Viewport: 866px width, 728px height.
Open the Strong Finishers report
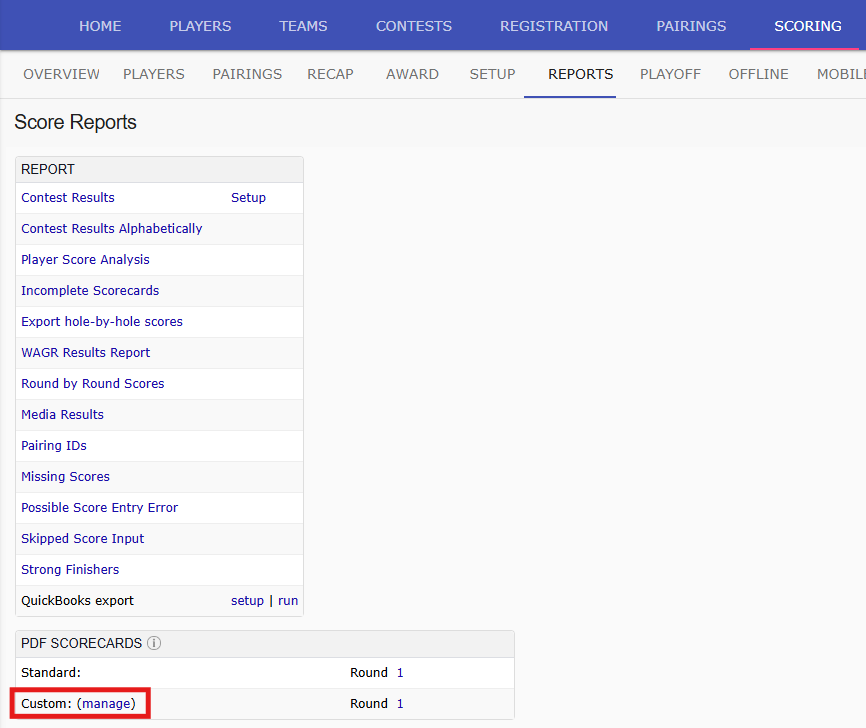[70, 569]
